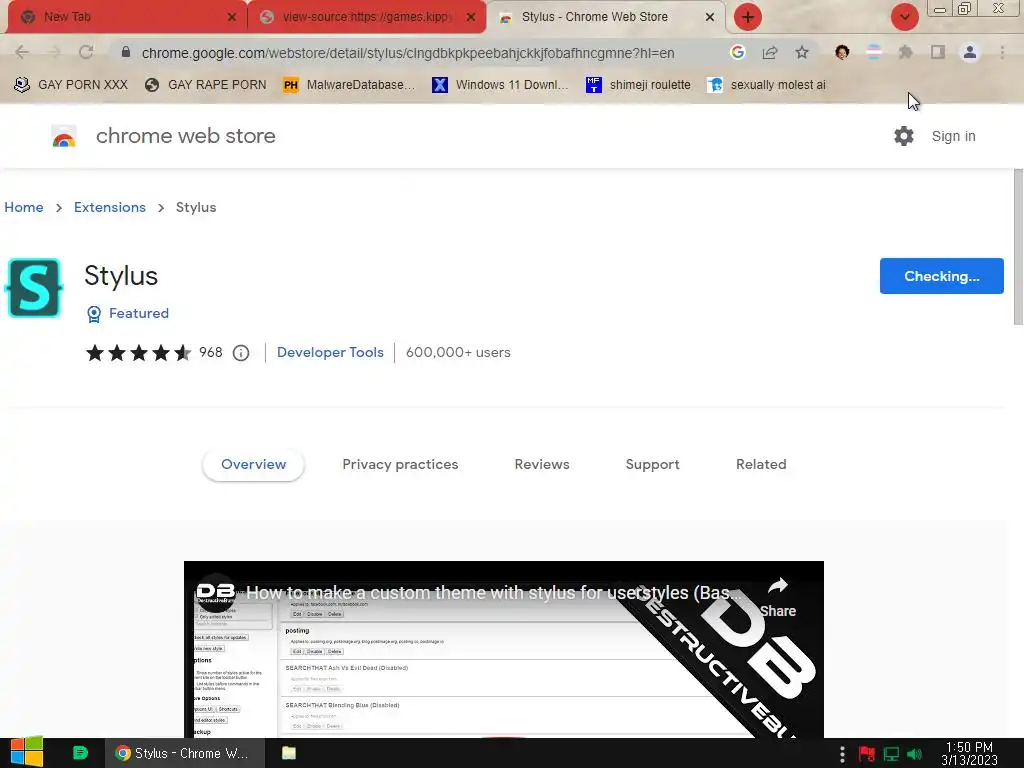This screenshot has width=1024, height=768.
Task: Open the Support tab
Action: click(x=652, y=464)
